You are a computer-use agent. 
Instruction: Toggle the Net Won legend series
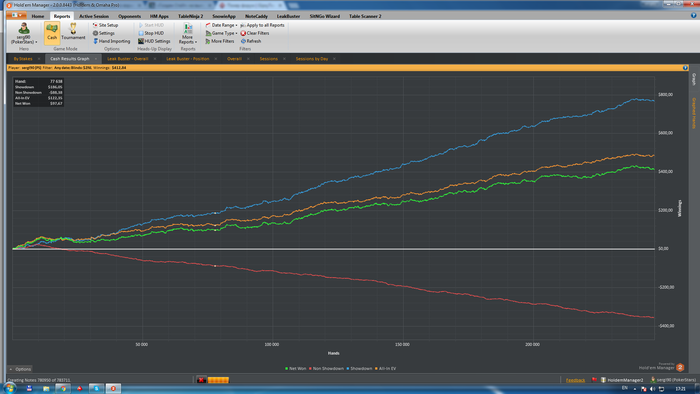tap(296, 369)
